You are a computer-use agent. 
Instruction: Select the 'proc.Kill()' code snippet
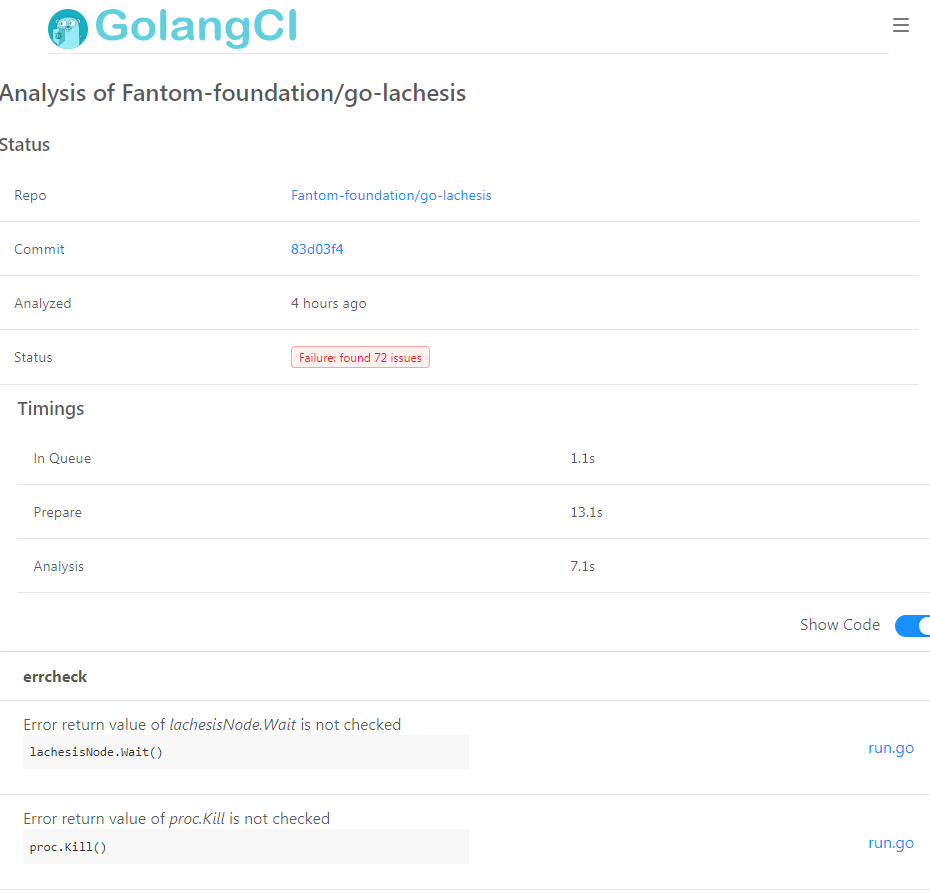click(x=246, y=847)
